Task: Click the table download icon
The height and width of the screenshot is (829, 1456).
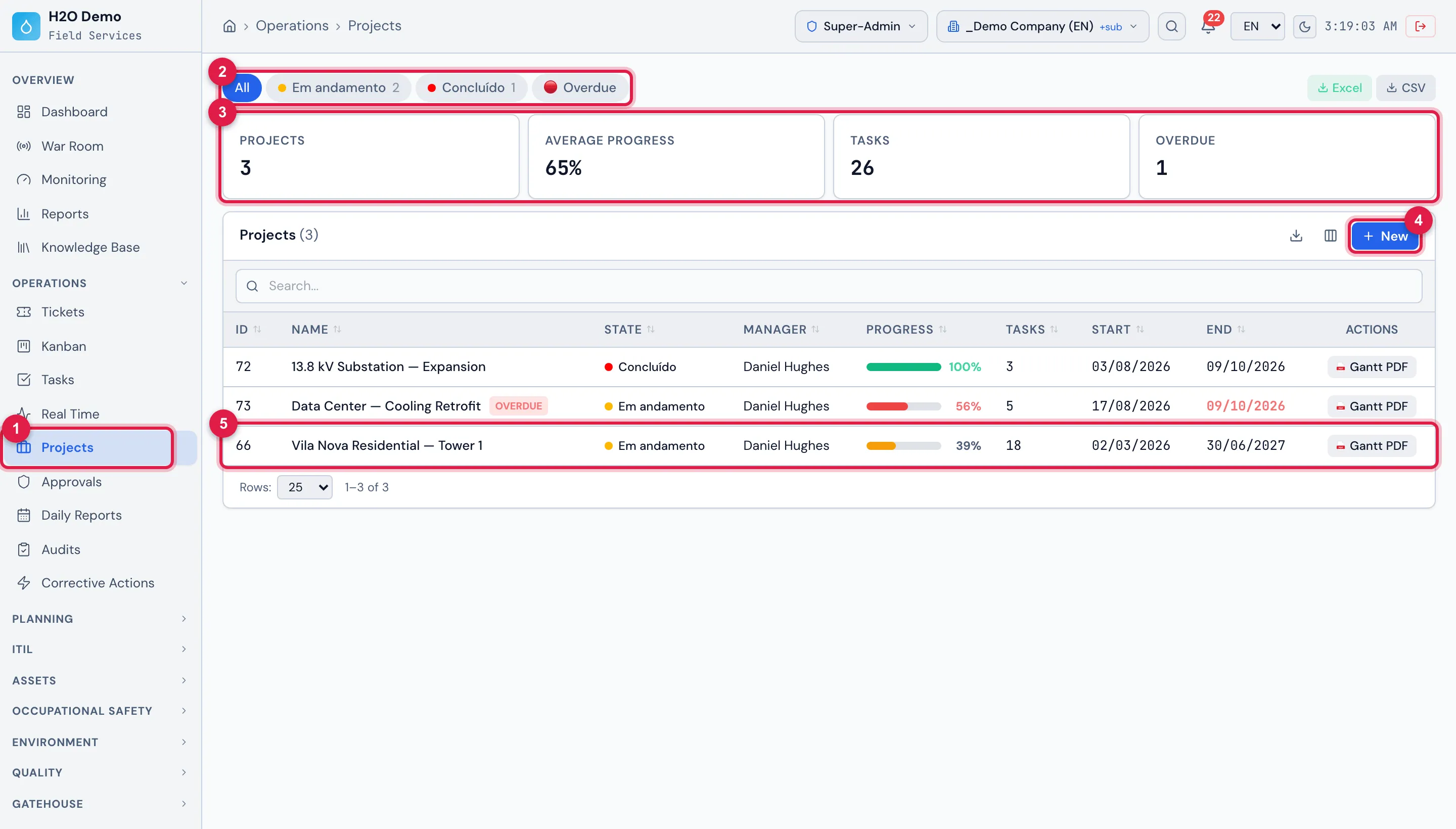Action: [x=1296, y=236]
